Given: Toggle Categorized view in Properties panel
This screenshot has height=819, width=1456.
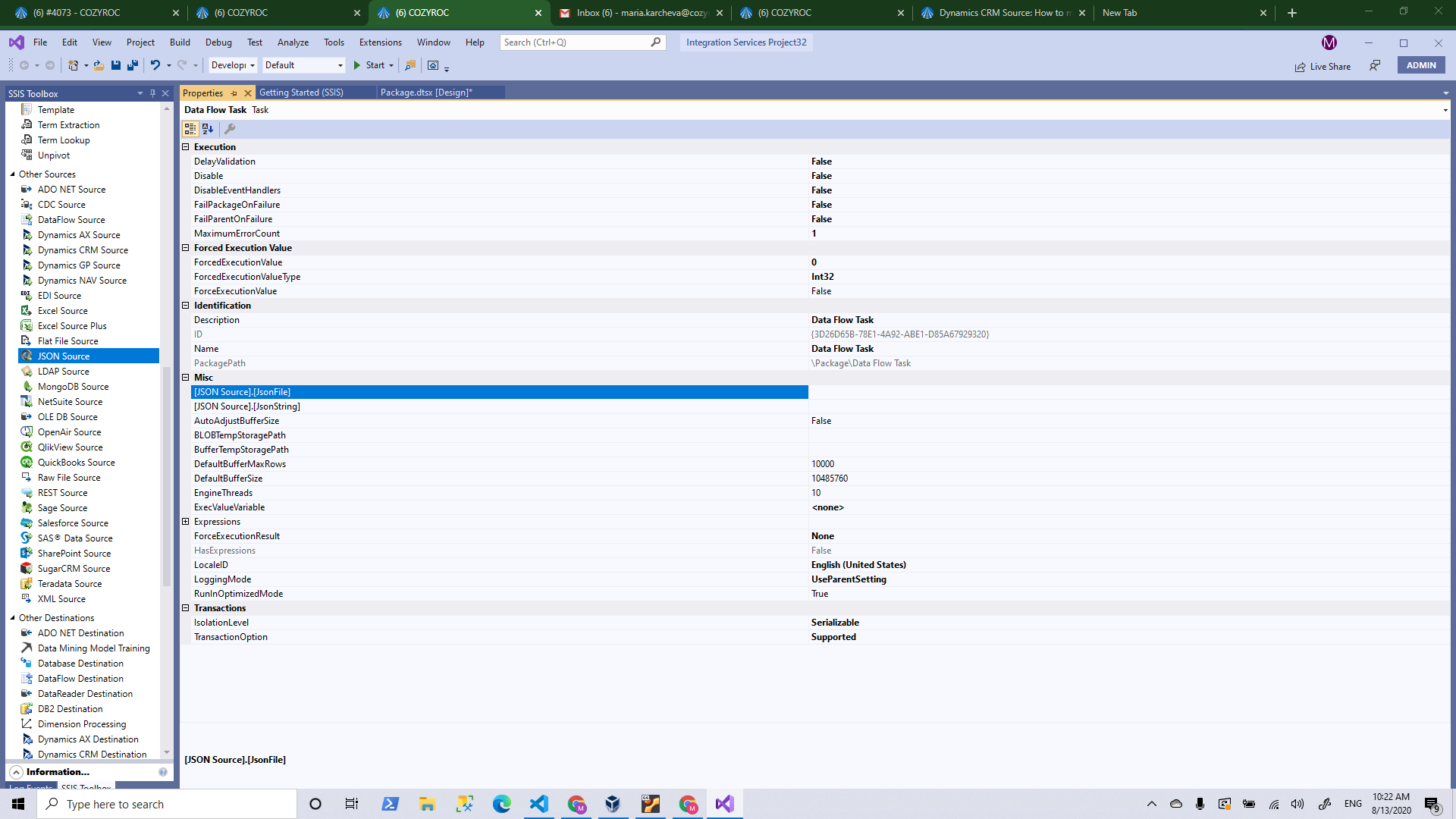Looking at the screenshot, I should click(190, 129).
